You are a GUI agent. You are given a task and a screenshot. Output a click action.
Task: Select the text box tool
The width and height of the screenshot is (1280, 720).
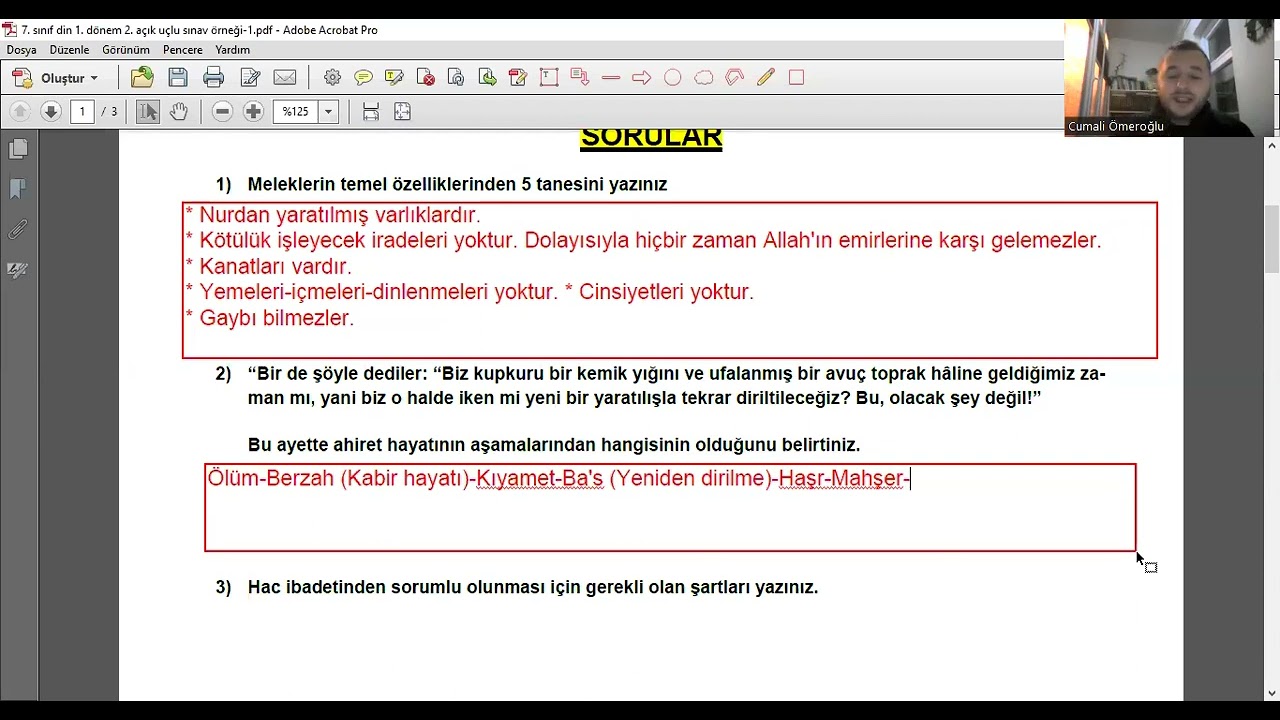click(x=549, y=77)
